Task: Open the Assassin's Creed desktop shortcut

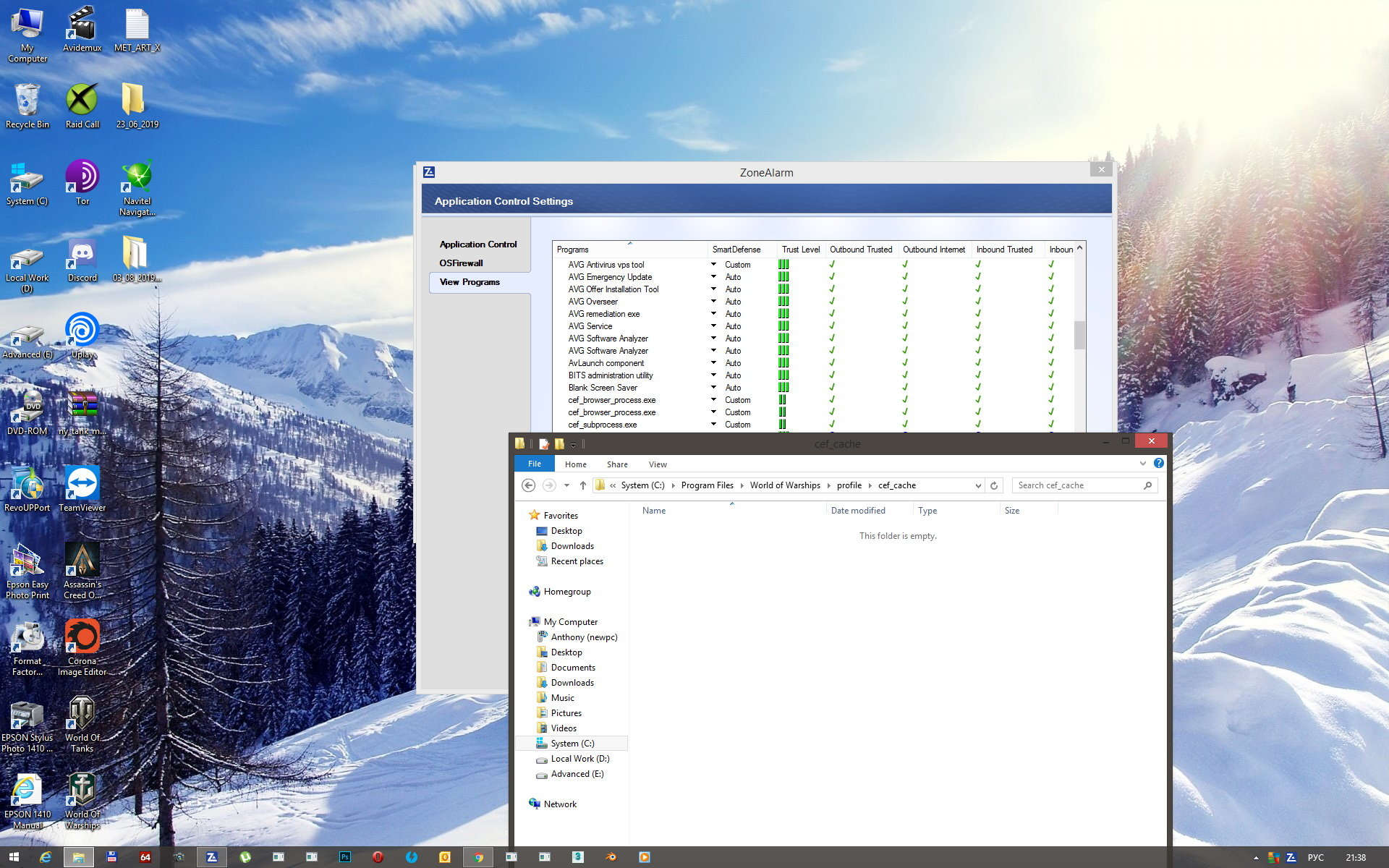Action: pos(82,571)
